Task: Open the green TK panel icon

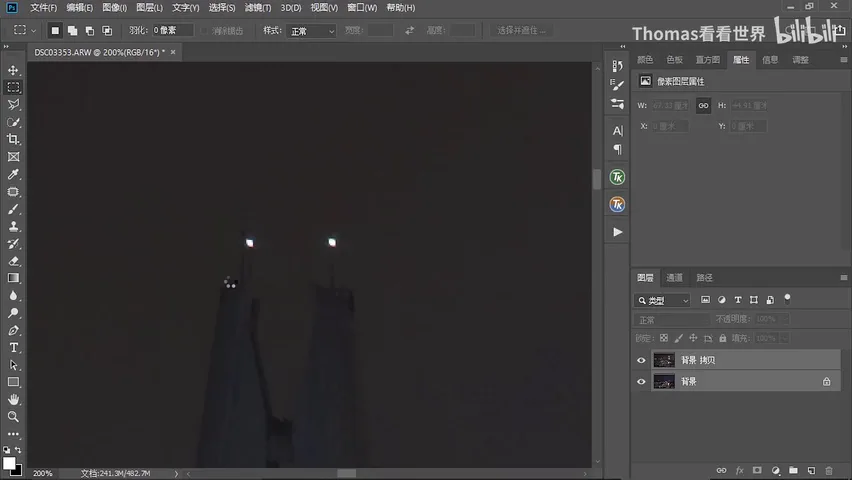Action: click(x=617, y=177)
